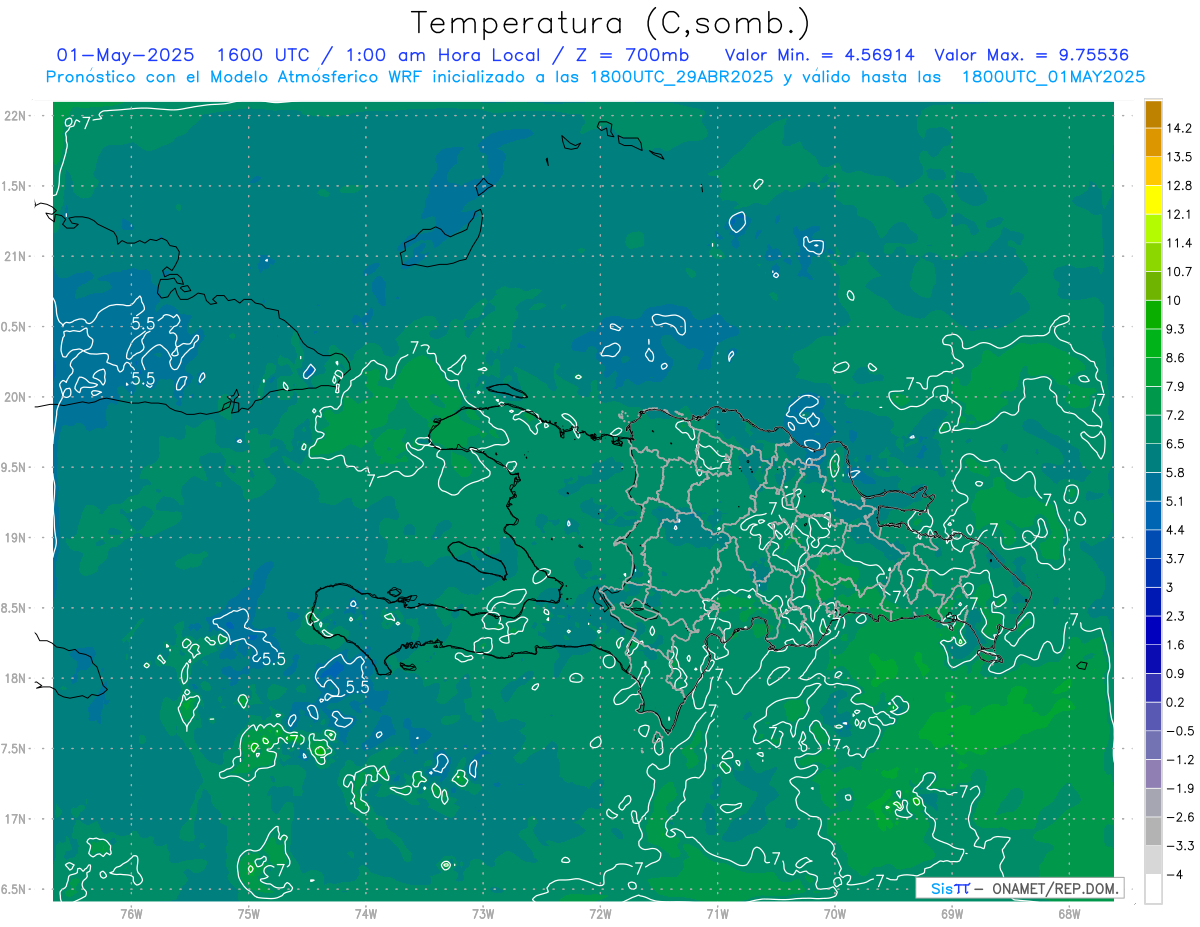1200x927 pixels.
Task: Click the colorbar label '14.2'
Action: tap(1179, 129)
